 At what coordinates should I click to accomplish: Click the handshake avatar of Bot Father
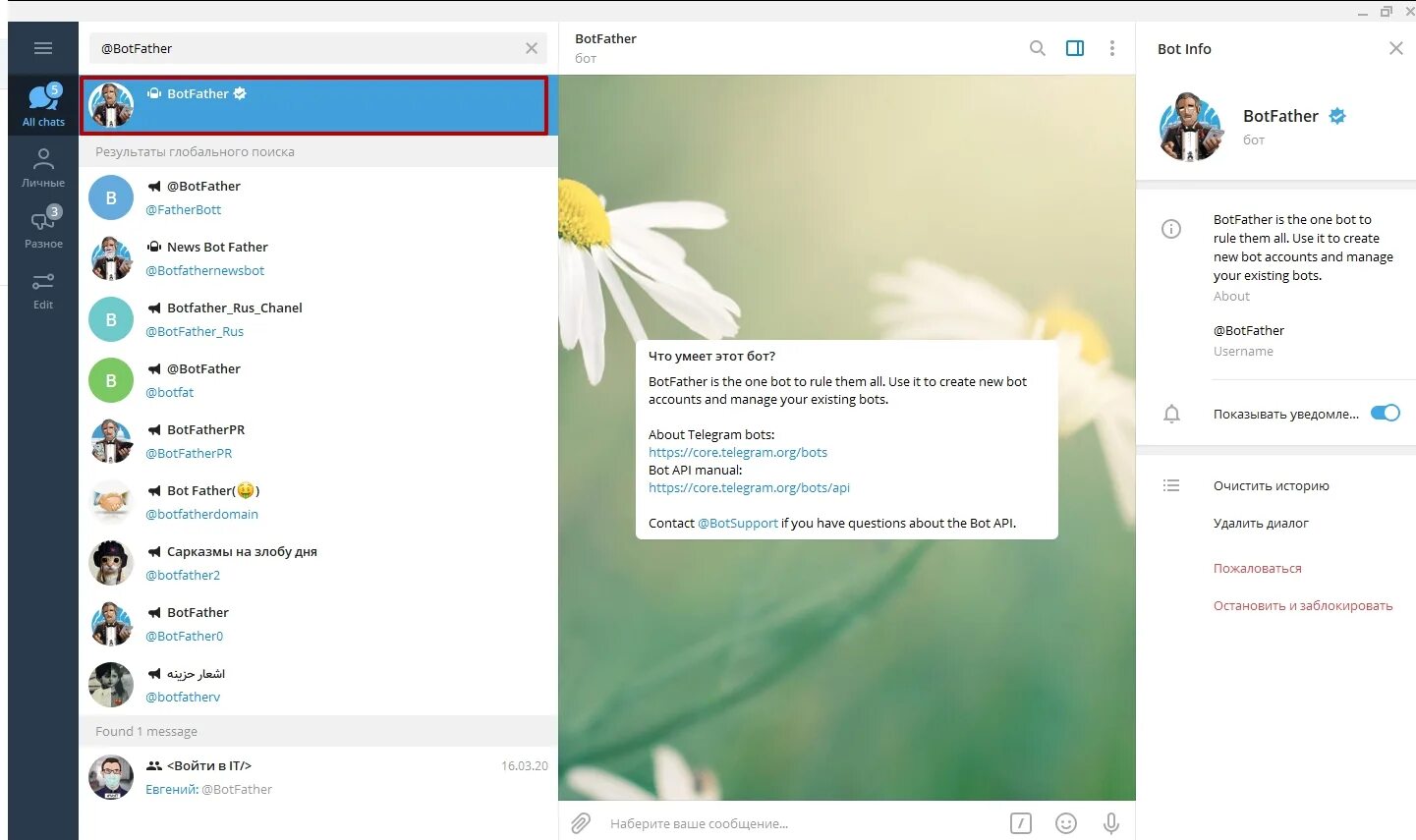click(111, 502)
